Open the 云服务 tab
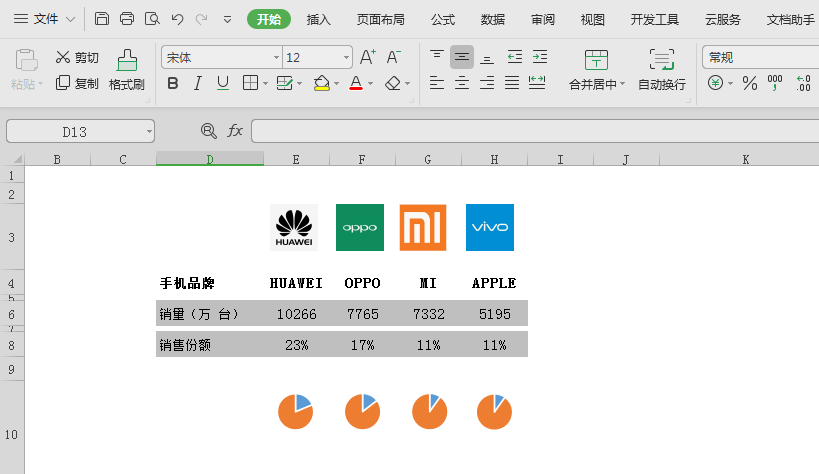 723,19
